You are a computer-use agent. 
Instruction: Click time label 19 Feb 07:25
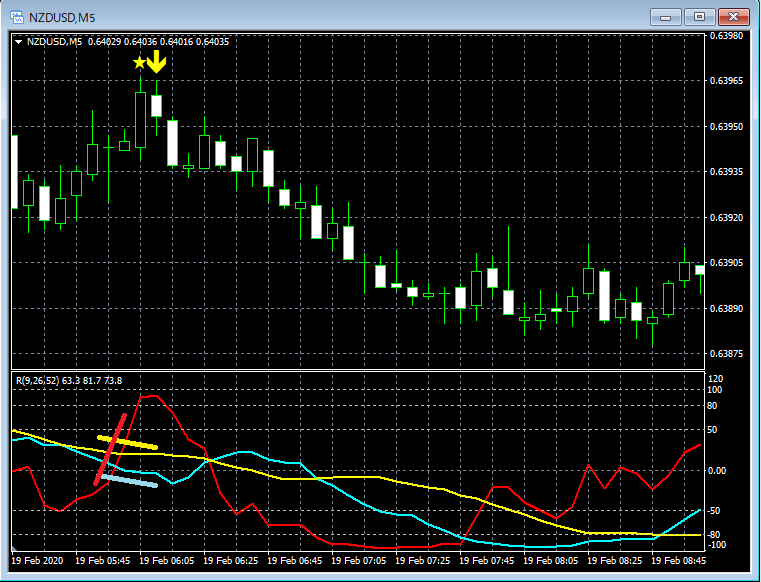pos(423,561)
